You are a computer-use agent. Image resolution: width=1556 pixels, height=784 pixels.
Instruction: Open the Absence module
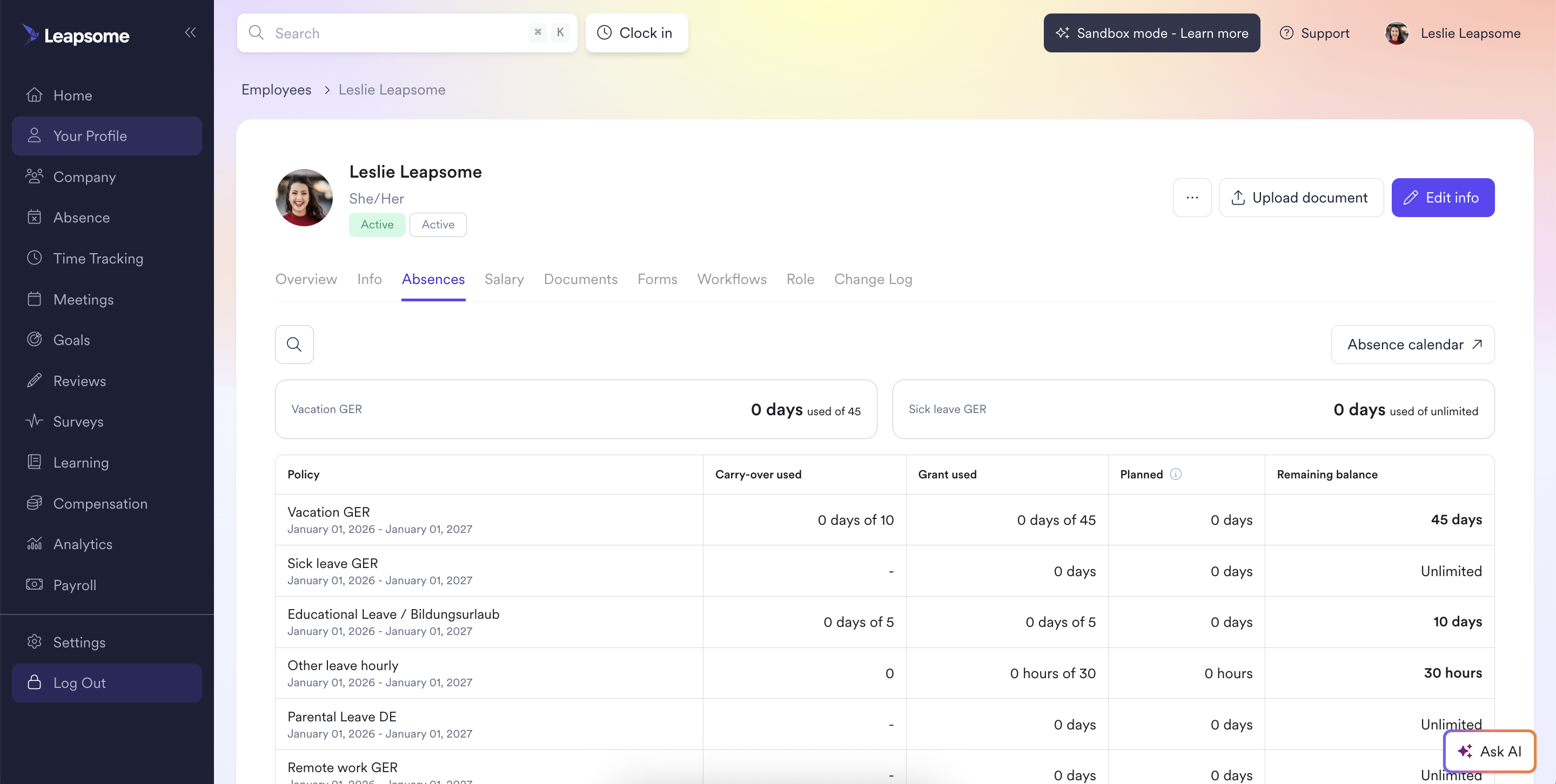coord(106,217)
